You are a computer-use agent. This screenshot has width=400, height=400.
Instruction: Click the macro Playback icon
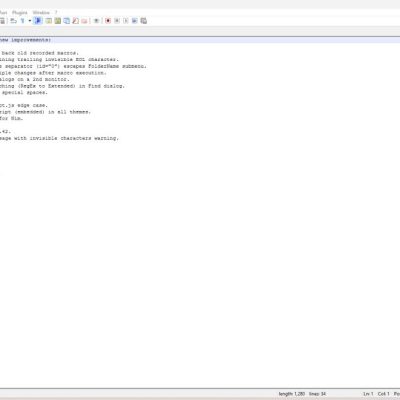tap(126, 21)
